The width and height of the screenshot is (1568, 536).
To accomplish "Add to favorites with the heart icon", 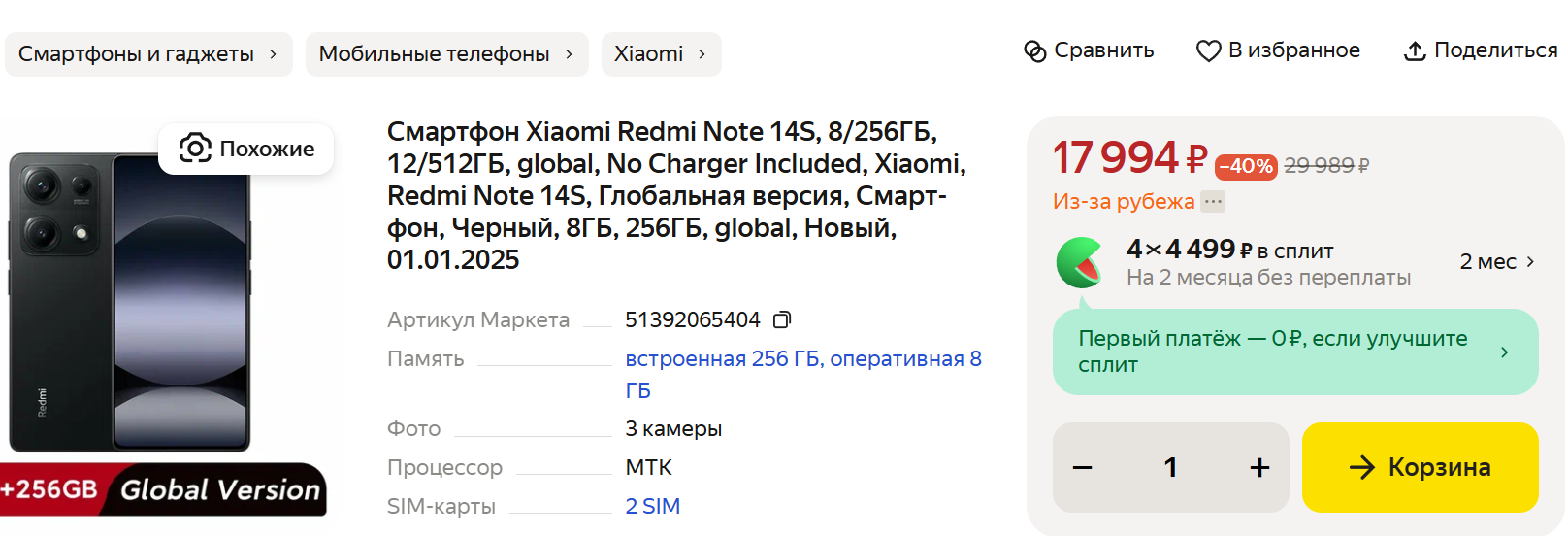I will pos(1208,51).
